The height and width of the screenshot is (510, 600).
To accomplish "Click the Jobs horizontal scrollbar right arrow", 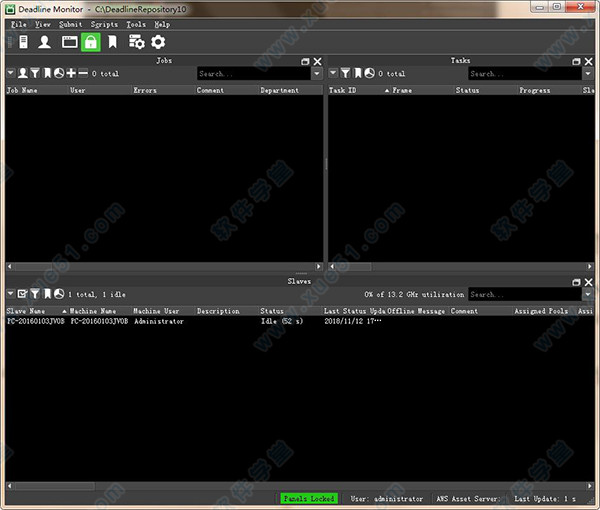I will point(319,266).
